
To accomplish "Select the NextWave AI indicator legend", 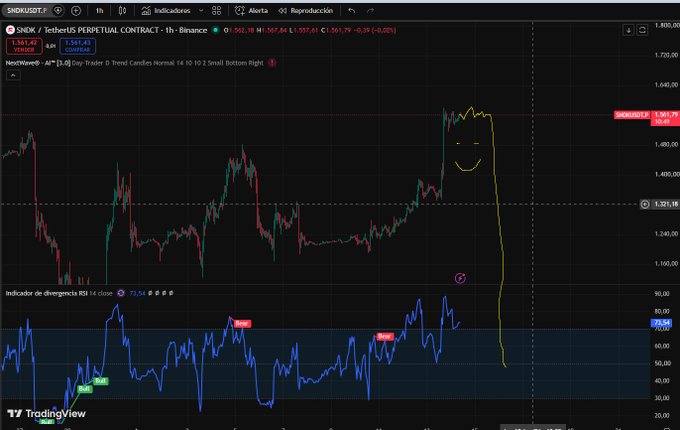I will (x=134, y=63).
